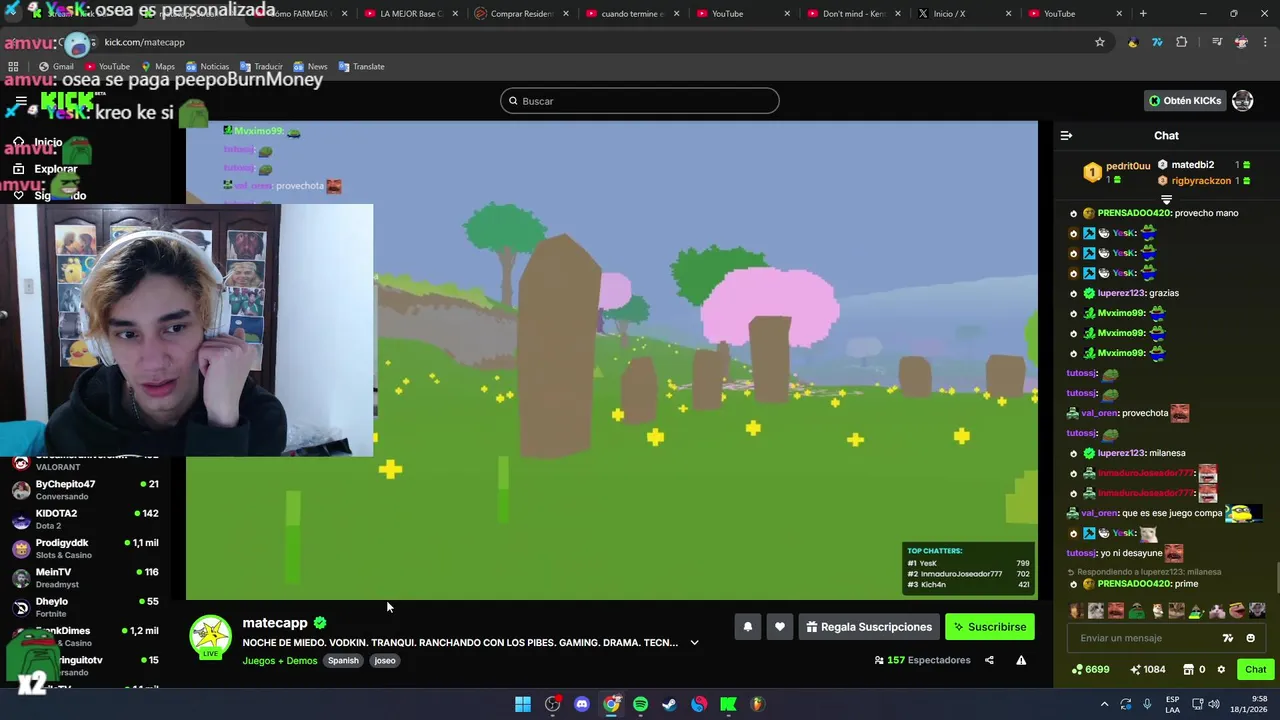
Task: Expand the stream title with the chevron
Action: click(694, 643)
